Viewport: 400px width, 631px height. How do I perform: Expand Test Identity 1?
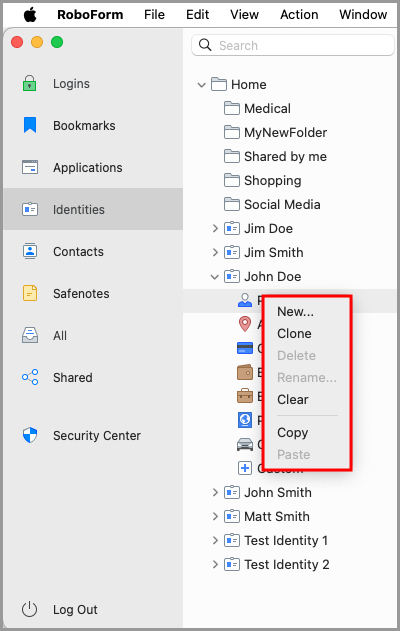click(215, 540)
